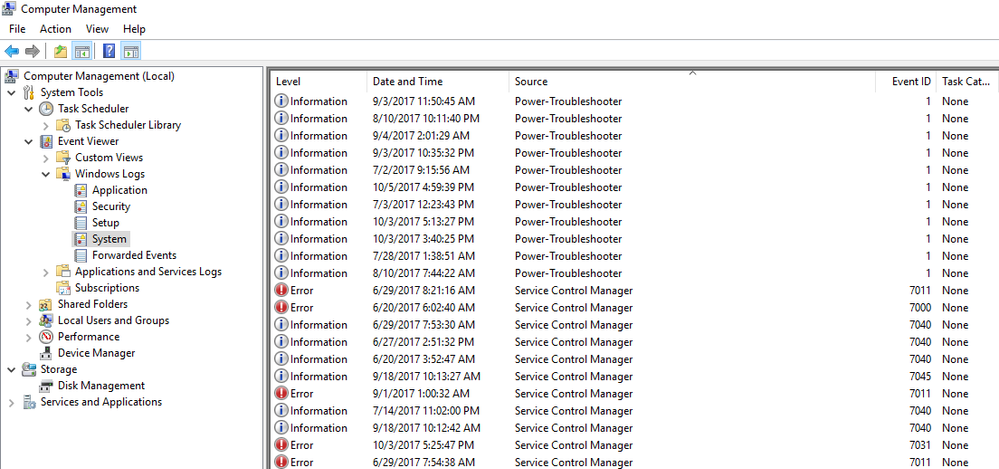The height and width of the screenshot is (469, 999).
Task: Click the Event Viewer icon in tree
Action: click(47, 141)
